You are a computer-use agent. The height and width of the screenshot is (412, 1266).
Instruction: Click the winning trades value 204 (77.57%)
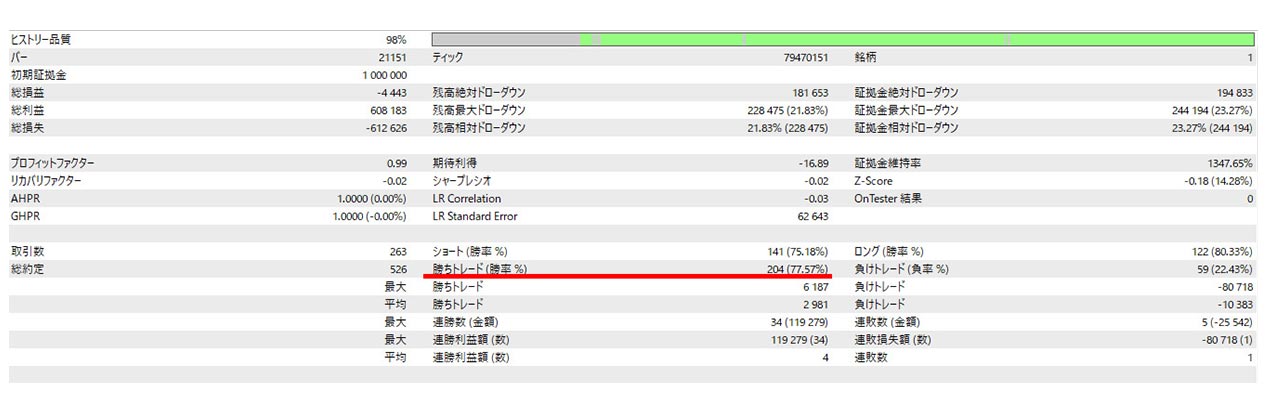[x=791, y=269]
